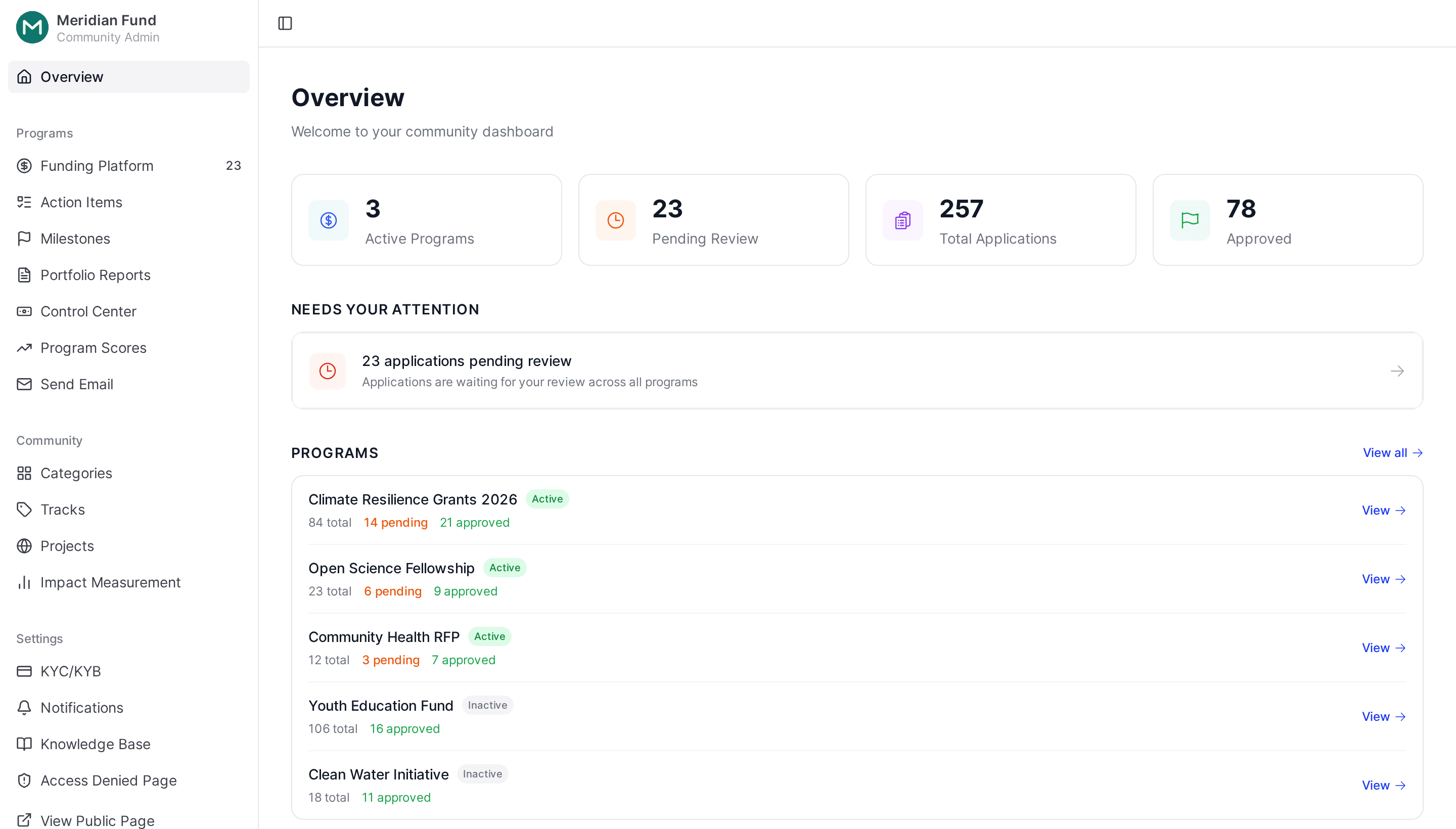The width and height of the screenshot is (1456, 829).
Task: View the Open Science Fellowship program
Action: click(x=1384, y=580)
